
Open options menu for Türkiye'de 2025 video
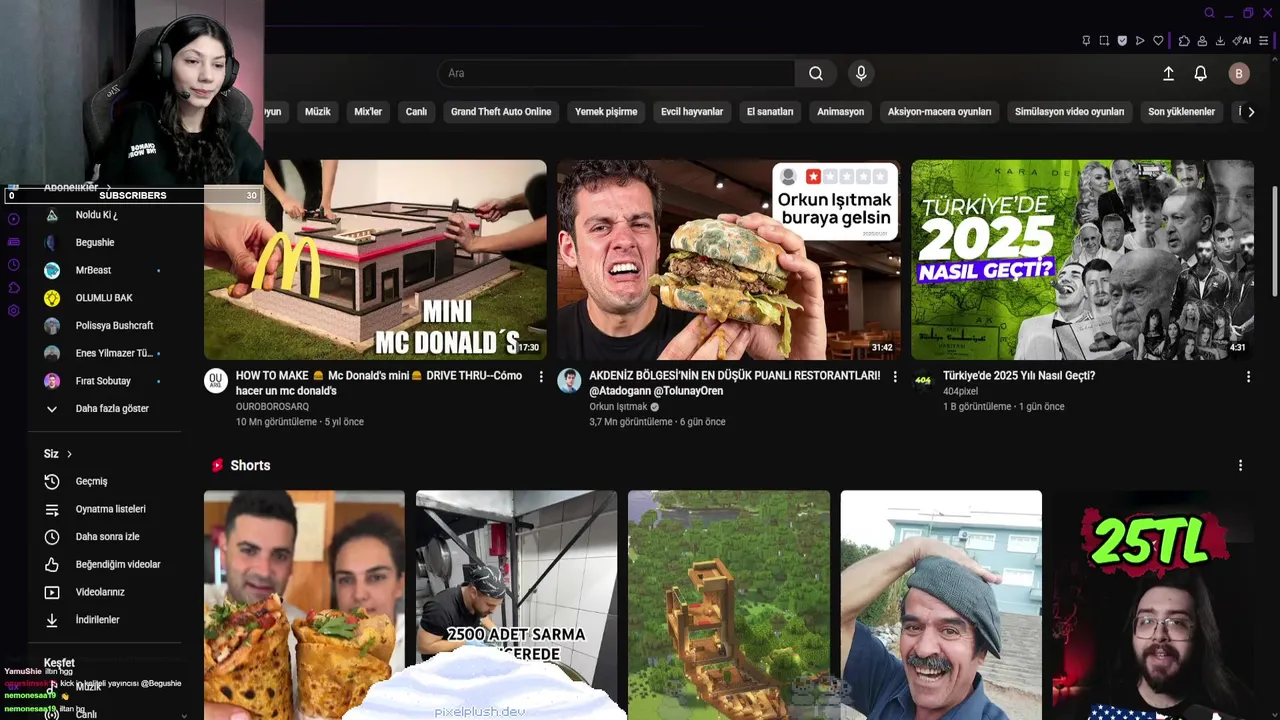coord(1248,377)
